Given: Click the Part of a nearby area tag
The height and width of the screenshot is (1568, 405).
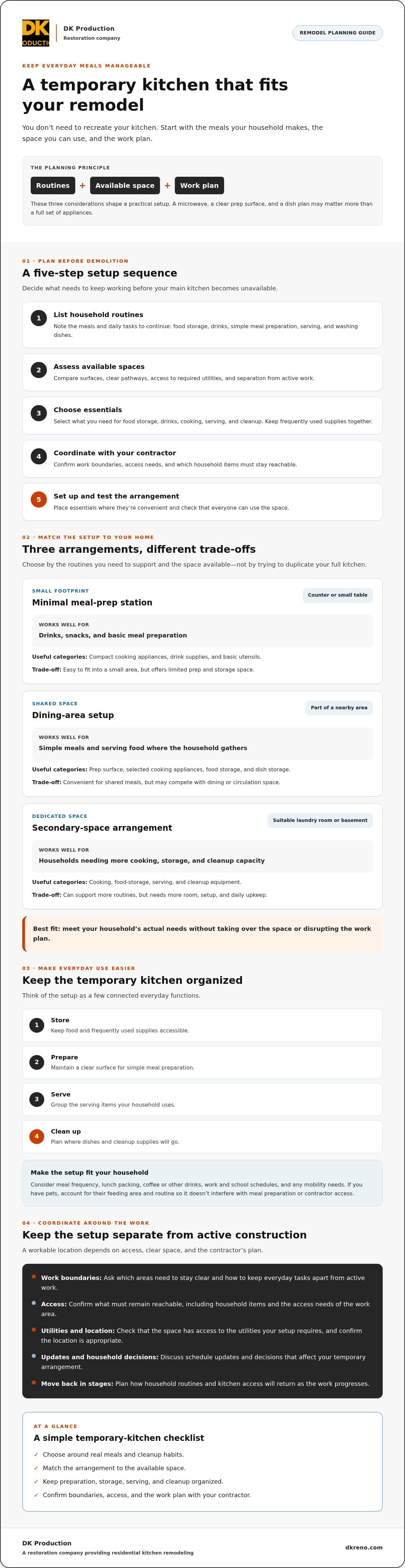Looking at the screenshot, I should click(339, 708).
